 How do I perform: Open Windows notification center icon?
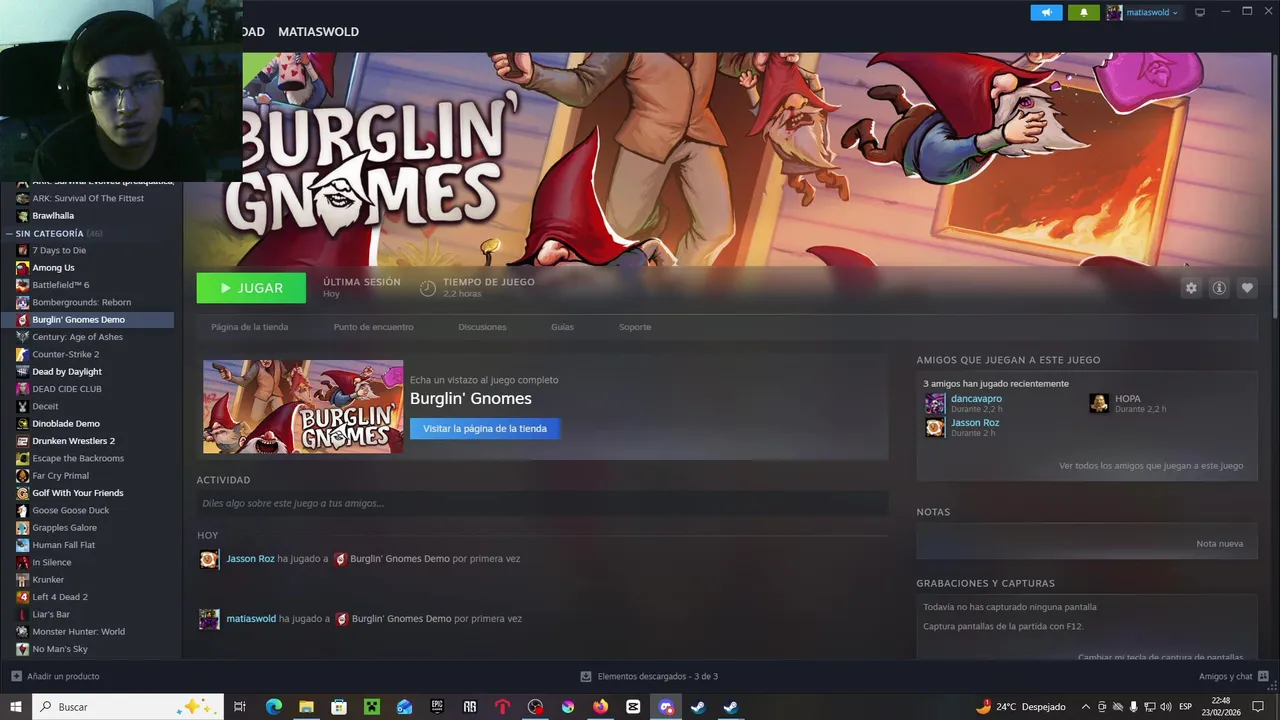pyautogui.click(x=1258, y=707)
